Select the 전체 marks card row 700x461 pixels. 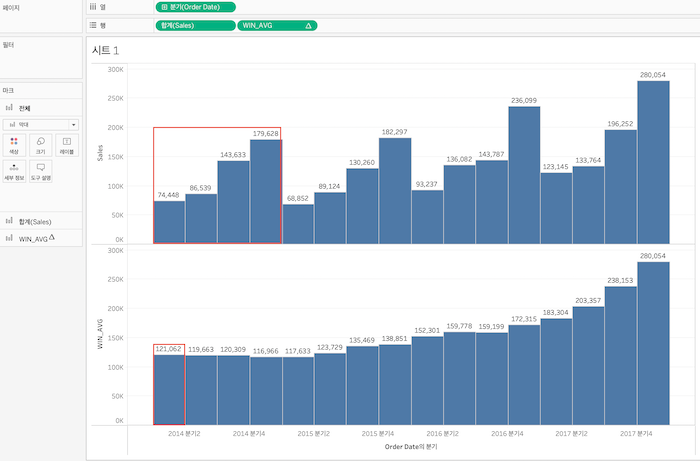[x=41, y=108]
